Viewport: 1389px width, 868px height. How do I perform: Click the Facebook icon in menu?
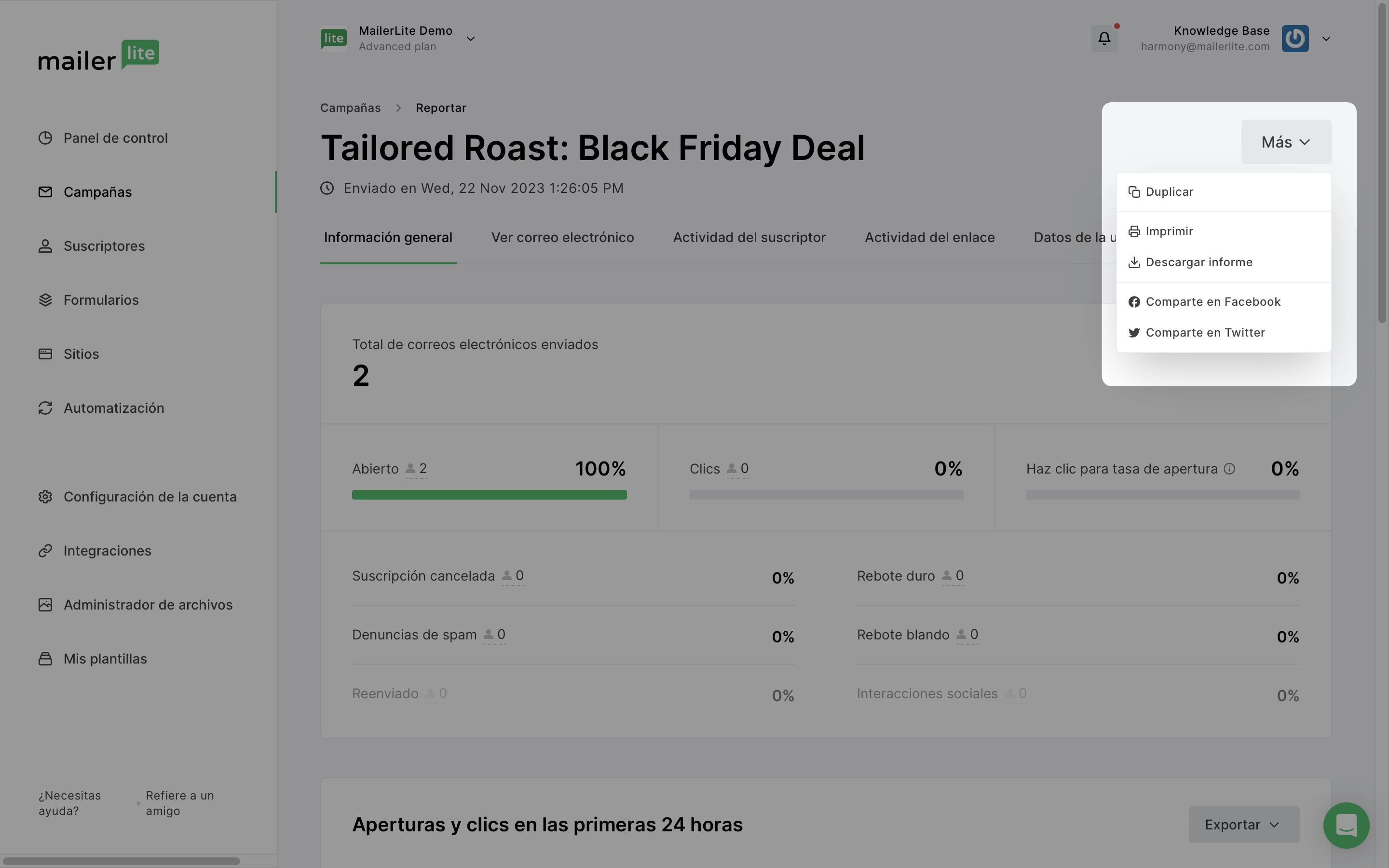click(1134, 302)
